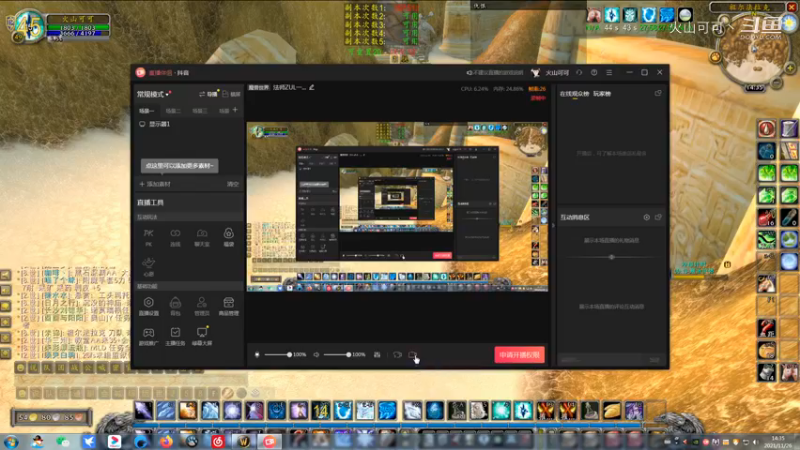
Task: Adjust the microphone volume slider
Action: point(278,355)
